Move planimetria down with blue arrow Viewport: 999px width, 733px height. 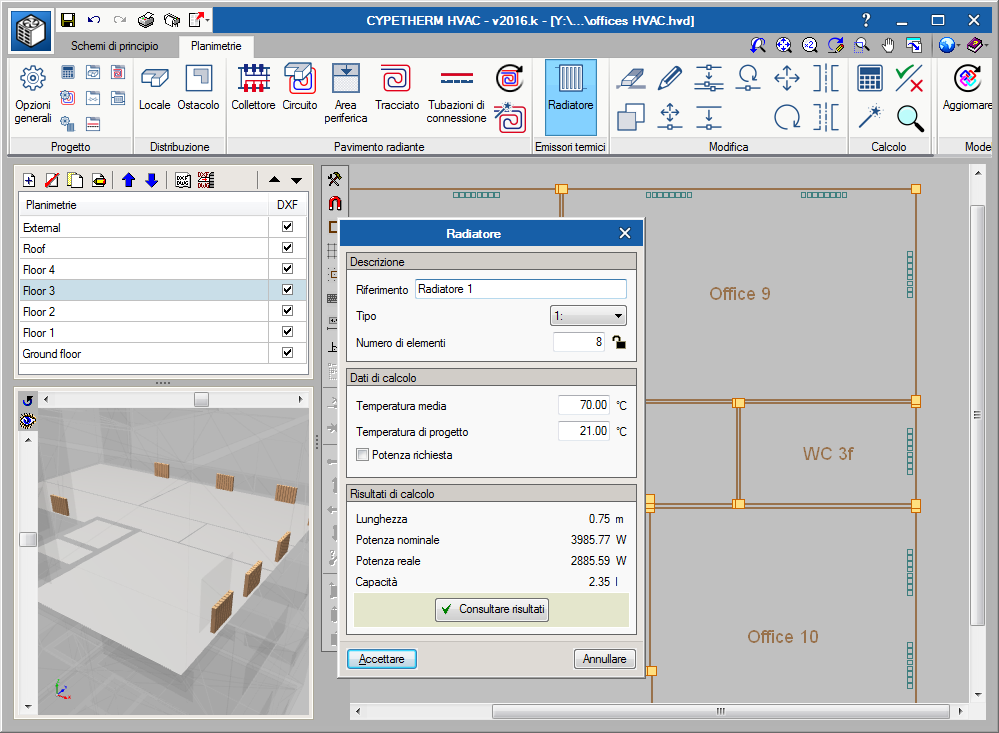click(152, 180)
